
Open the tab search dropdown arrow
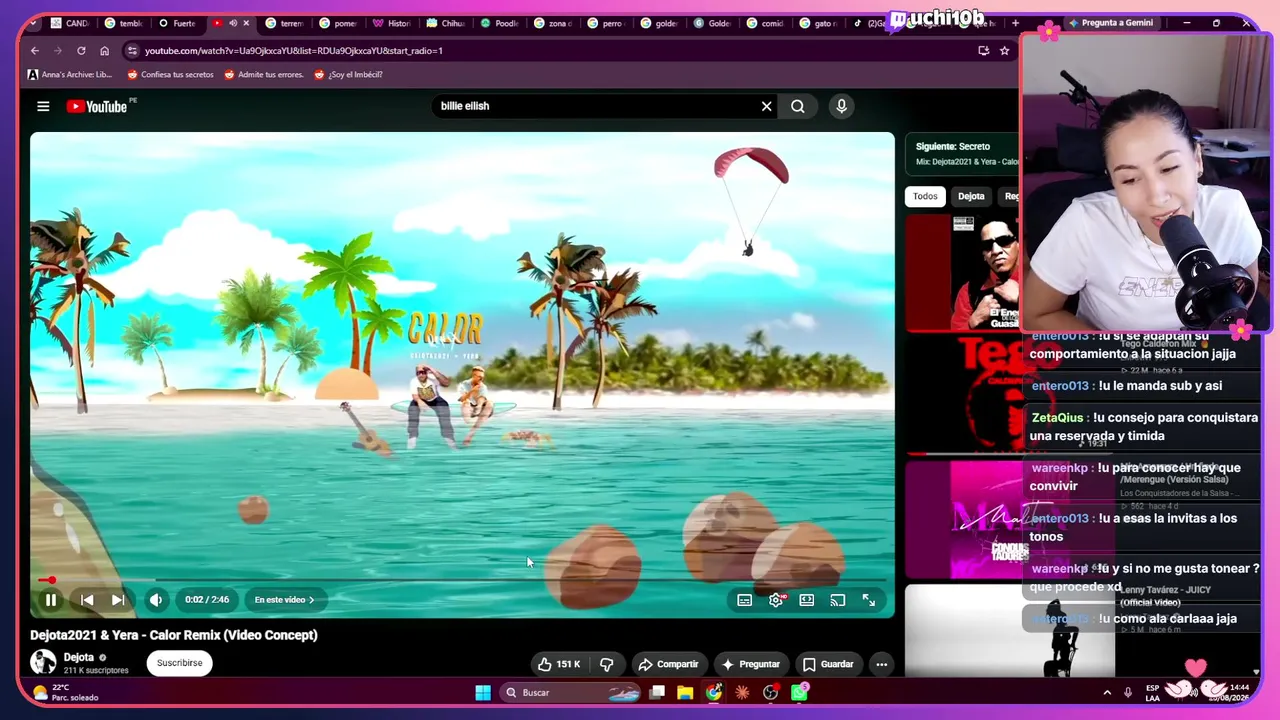coord(33,23)
